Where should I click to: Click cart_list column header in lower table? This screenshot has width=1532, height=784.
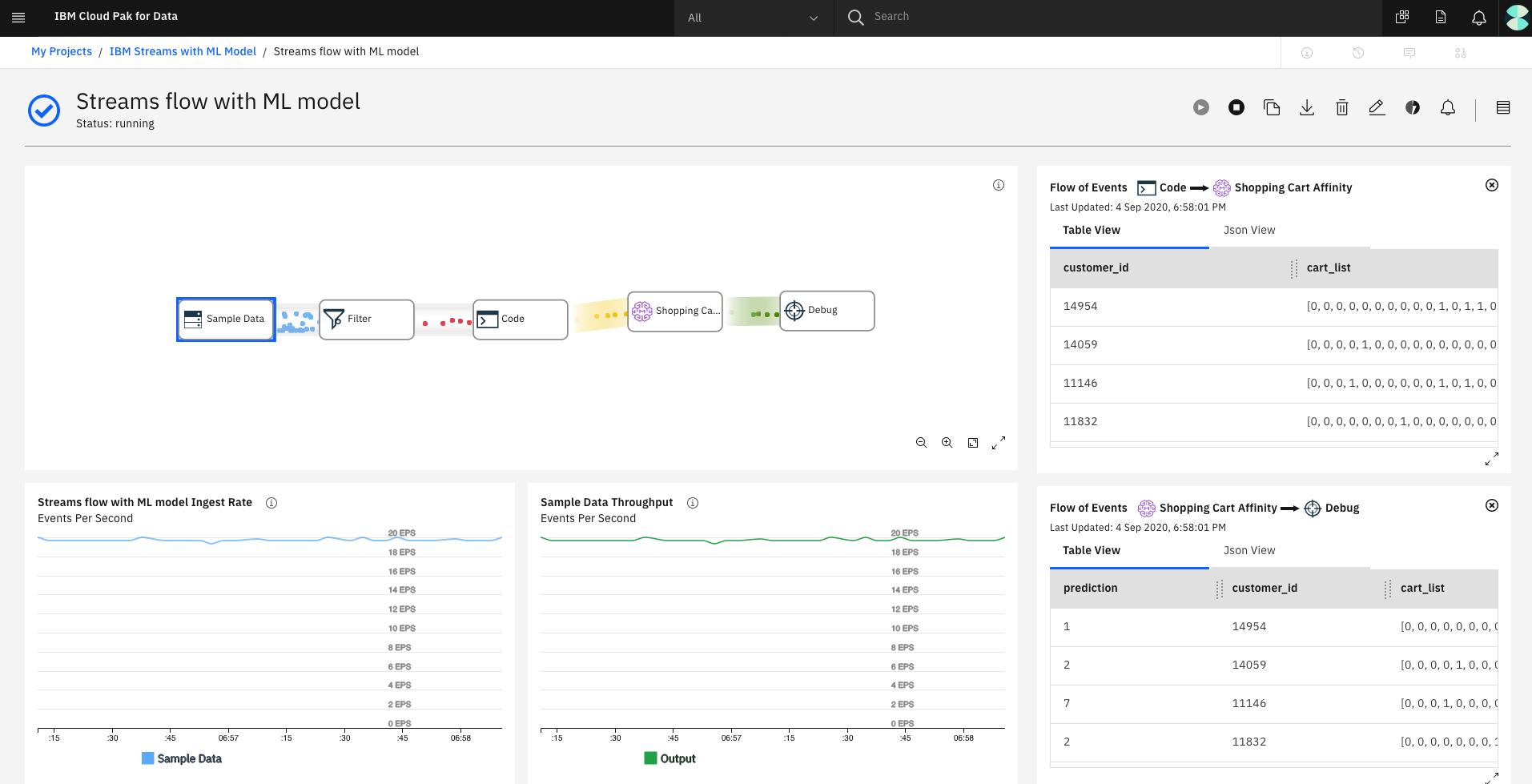tap(1422, 588)
